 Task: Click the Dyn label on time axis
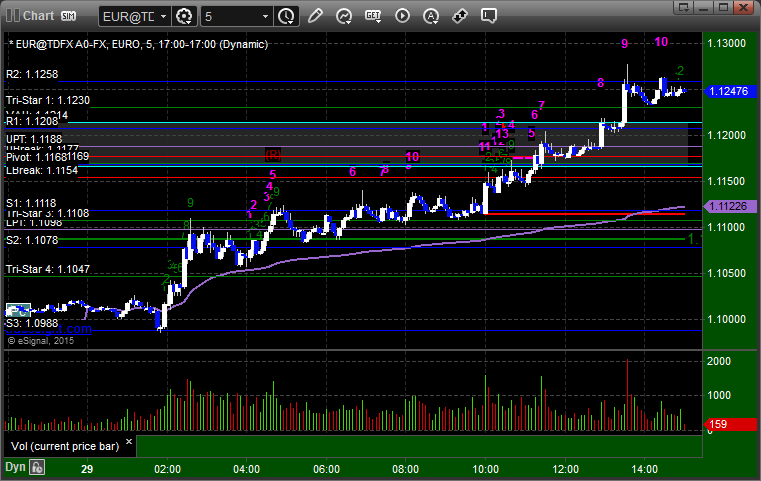[x=15, y=467]
